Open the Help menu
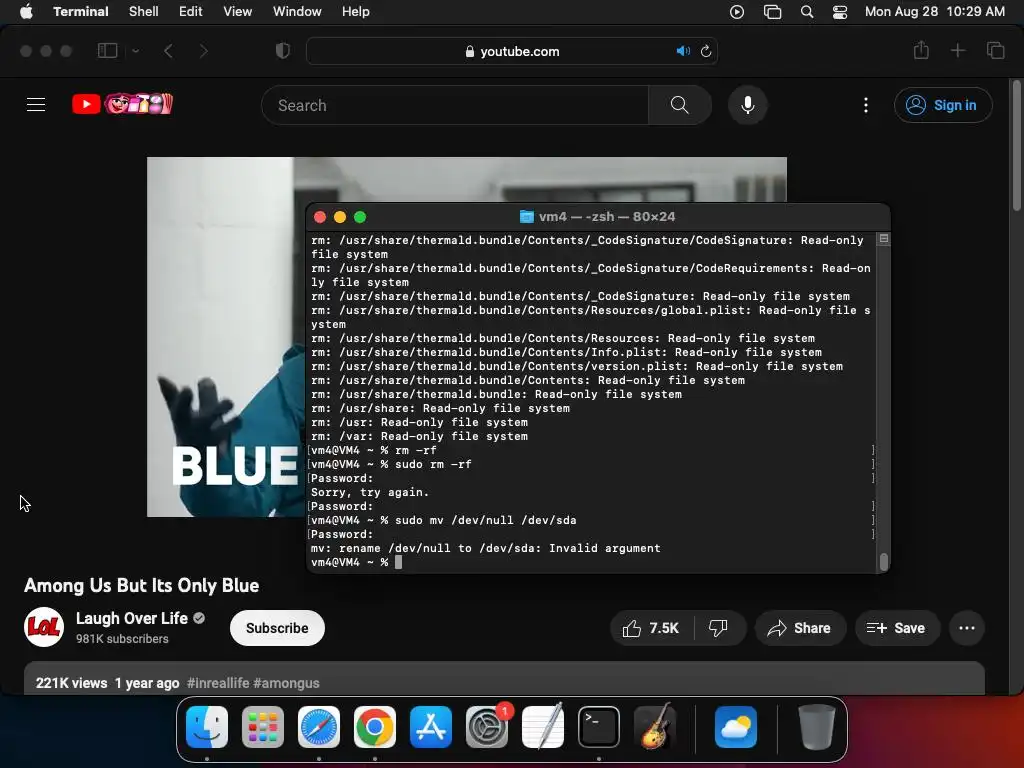 click(x=355, y=11)
